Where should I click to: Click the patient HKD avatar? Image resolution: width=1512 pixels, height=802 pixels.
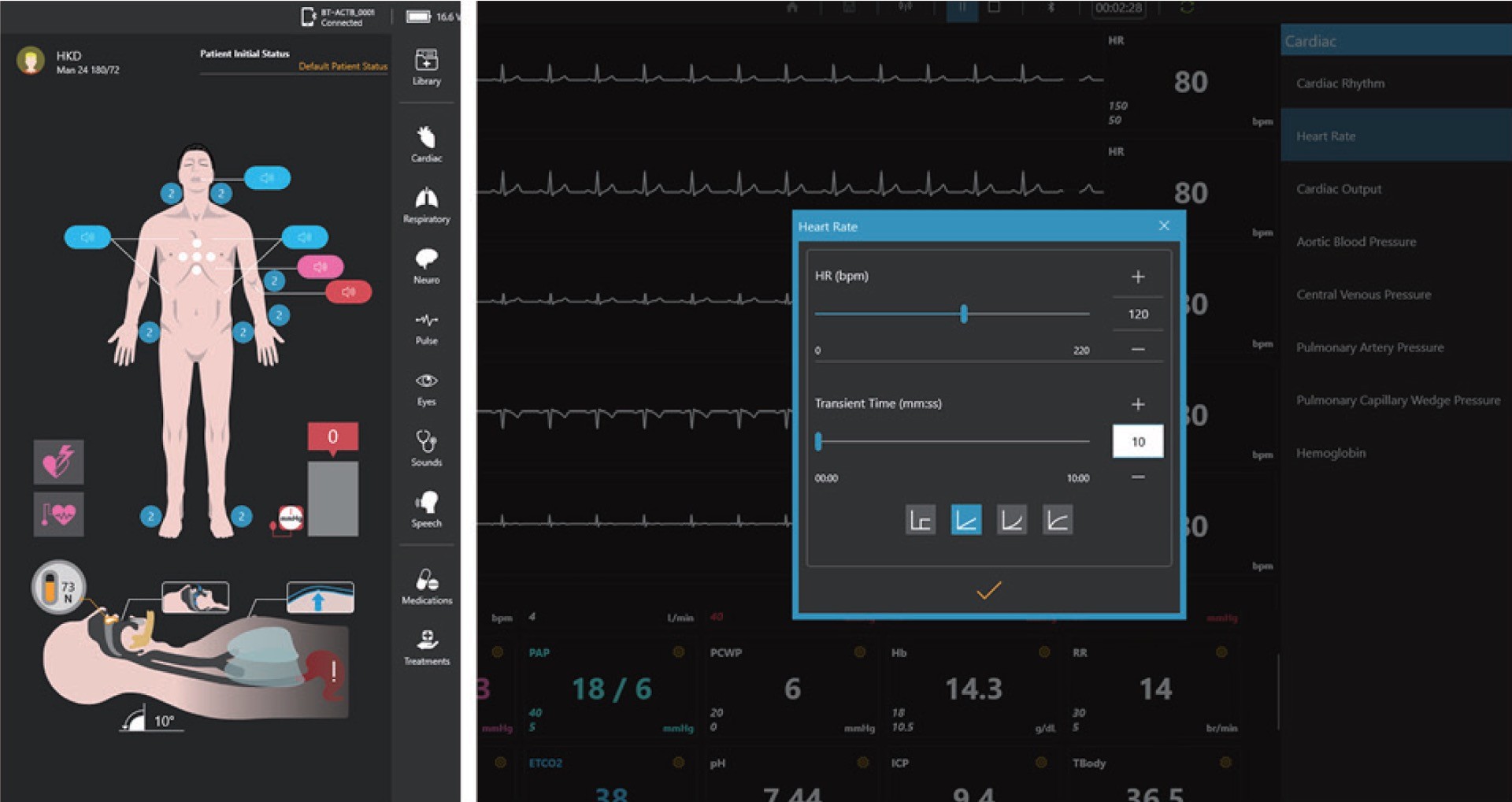click(31, 61)
